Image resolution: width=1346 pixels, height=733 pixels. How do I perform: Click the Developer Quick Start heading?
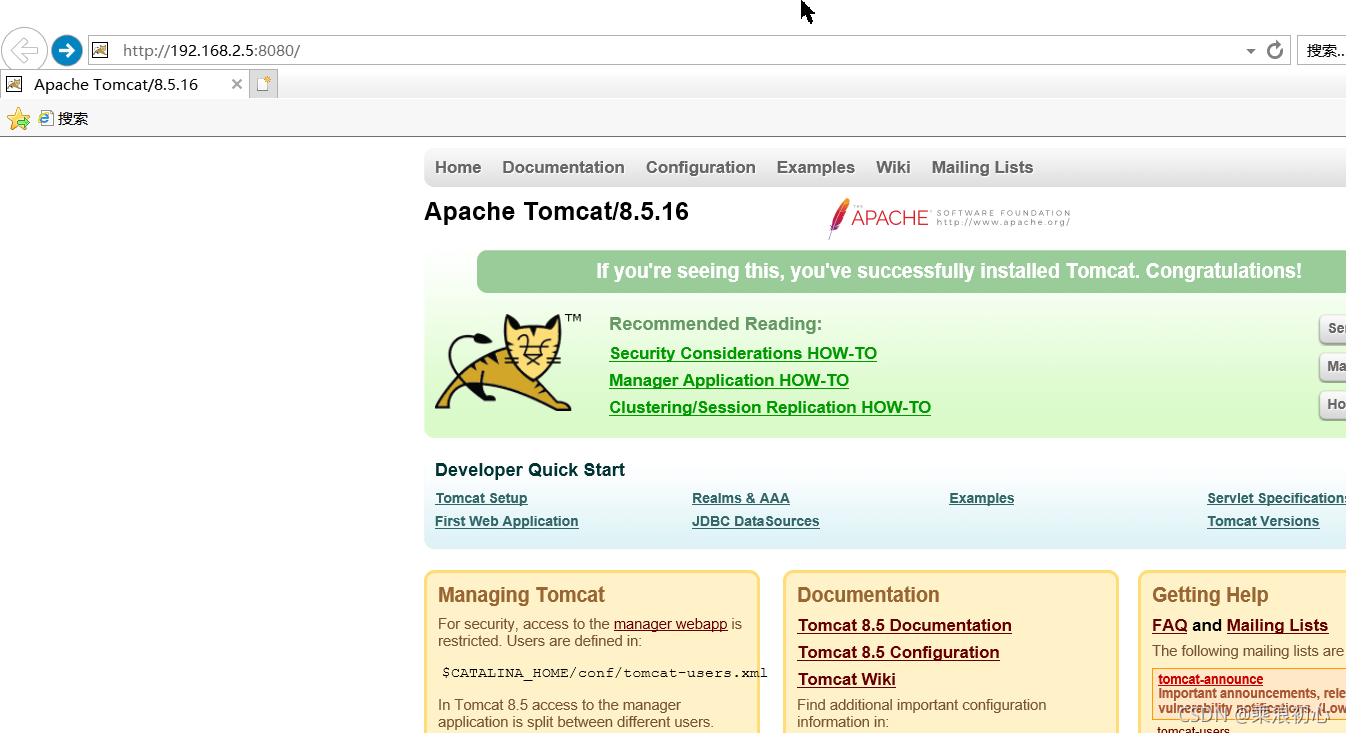point(530,470)
